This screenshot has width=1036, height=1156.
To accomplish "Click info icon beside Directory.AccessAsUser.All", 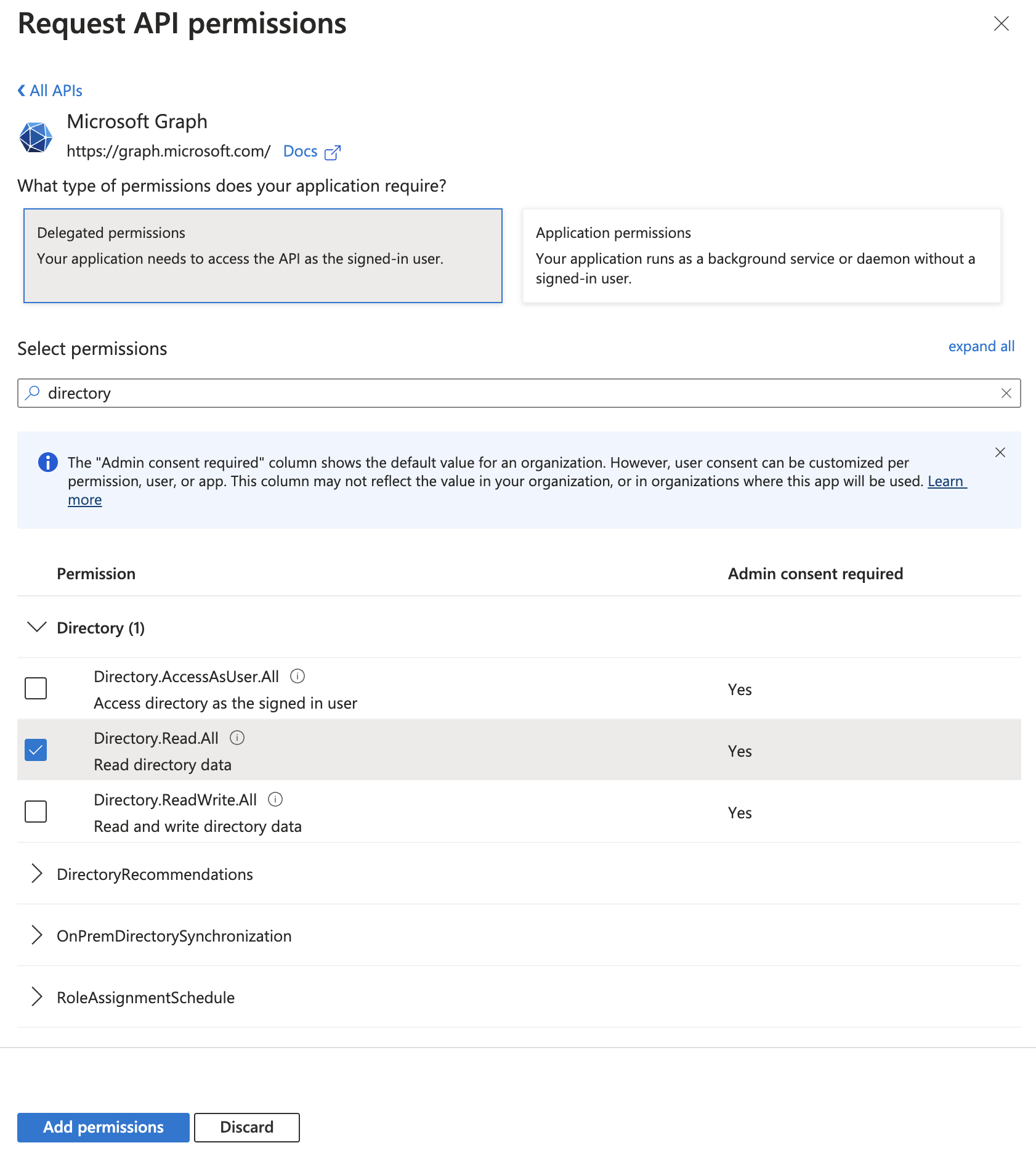I will coord(297,677).
